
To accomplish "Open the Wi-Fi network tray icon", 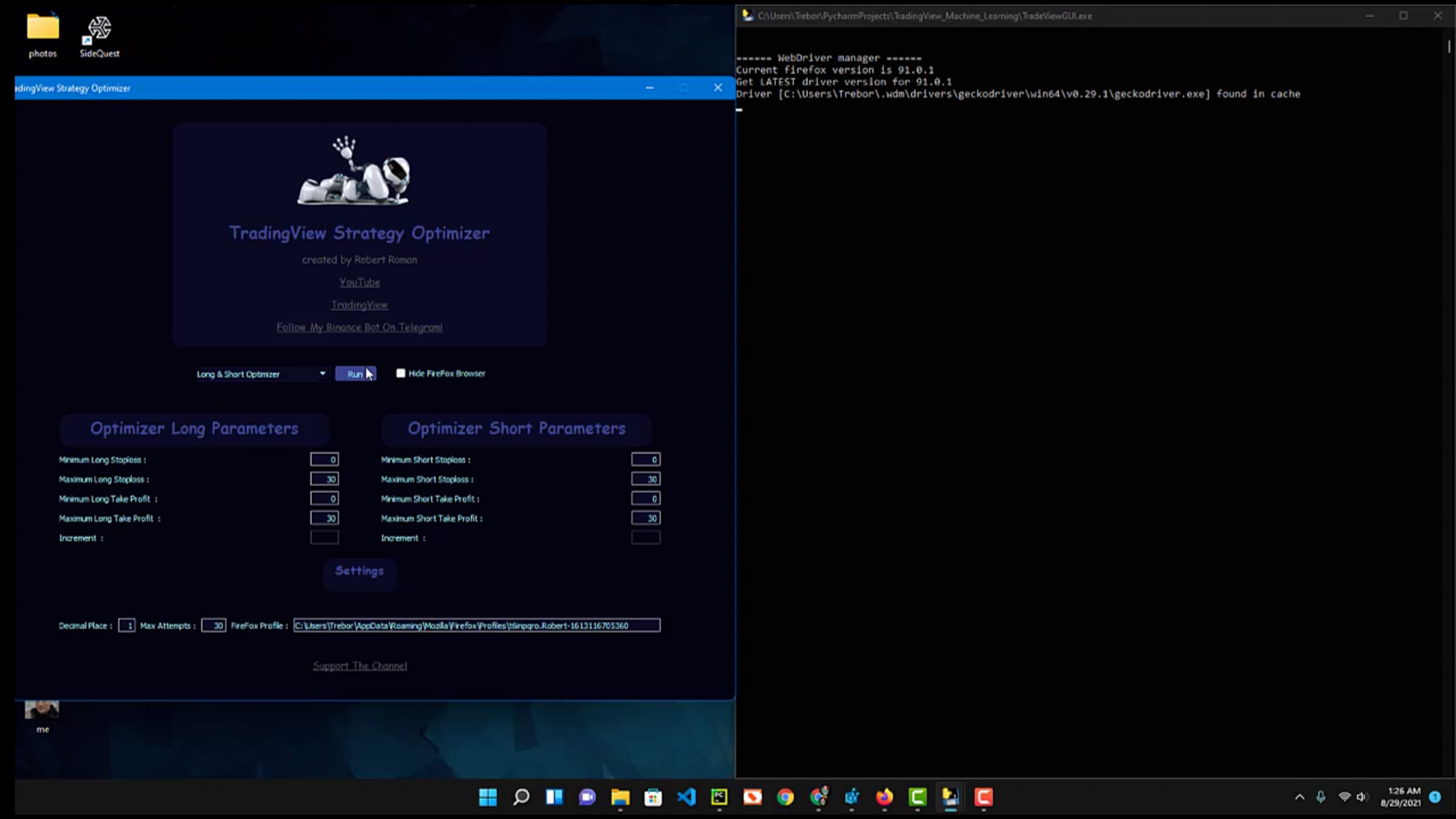I will (1344, 797).
